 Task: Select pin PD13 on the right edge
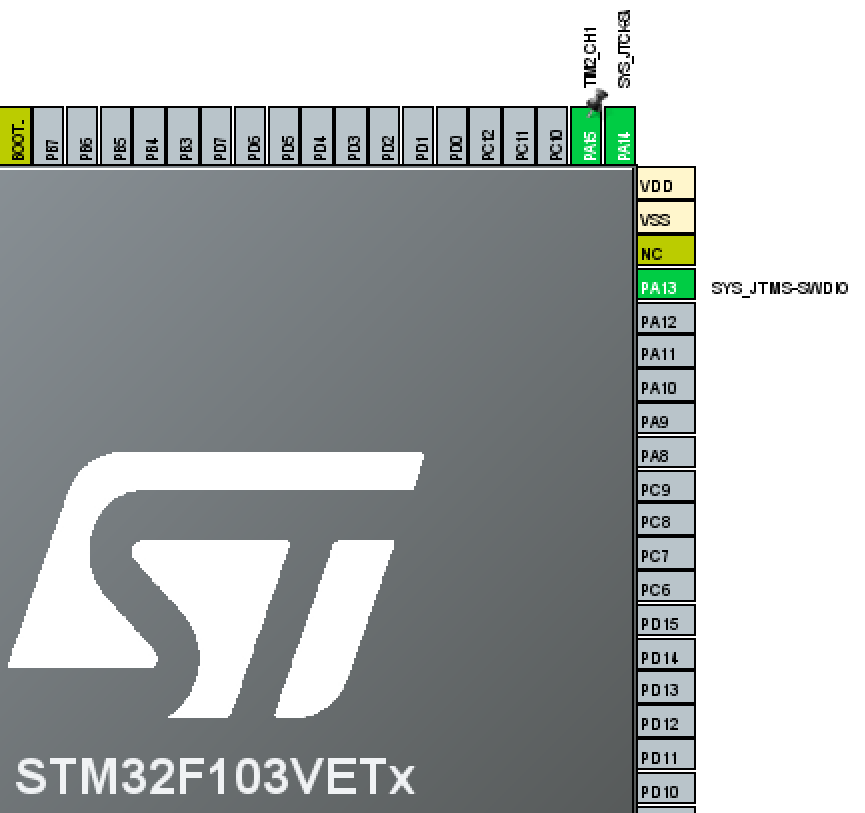click(666, 688)
